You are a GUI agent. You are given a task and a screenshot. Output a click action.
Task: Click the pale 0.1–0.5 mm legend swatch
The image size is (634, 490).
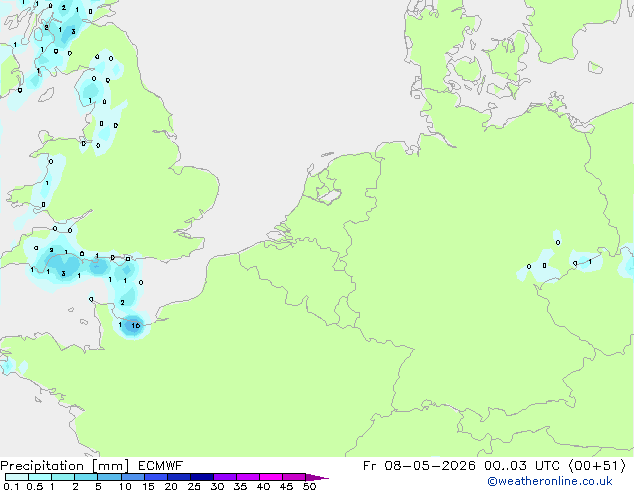(17, 477)
